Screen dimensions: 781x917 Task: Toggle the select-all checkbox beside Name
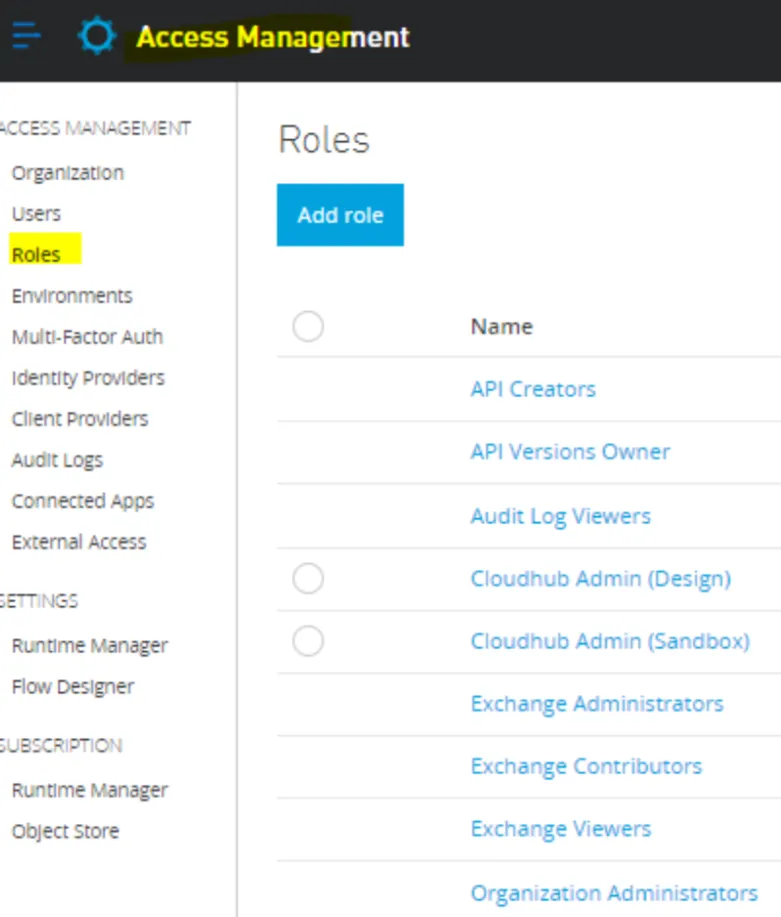(308, 326)
